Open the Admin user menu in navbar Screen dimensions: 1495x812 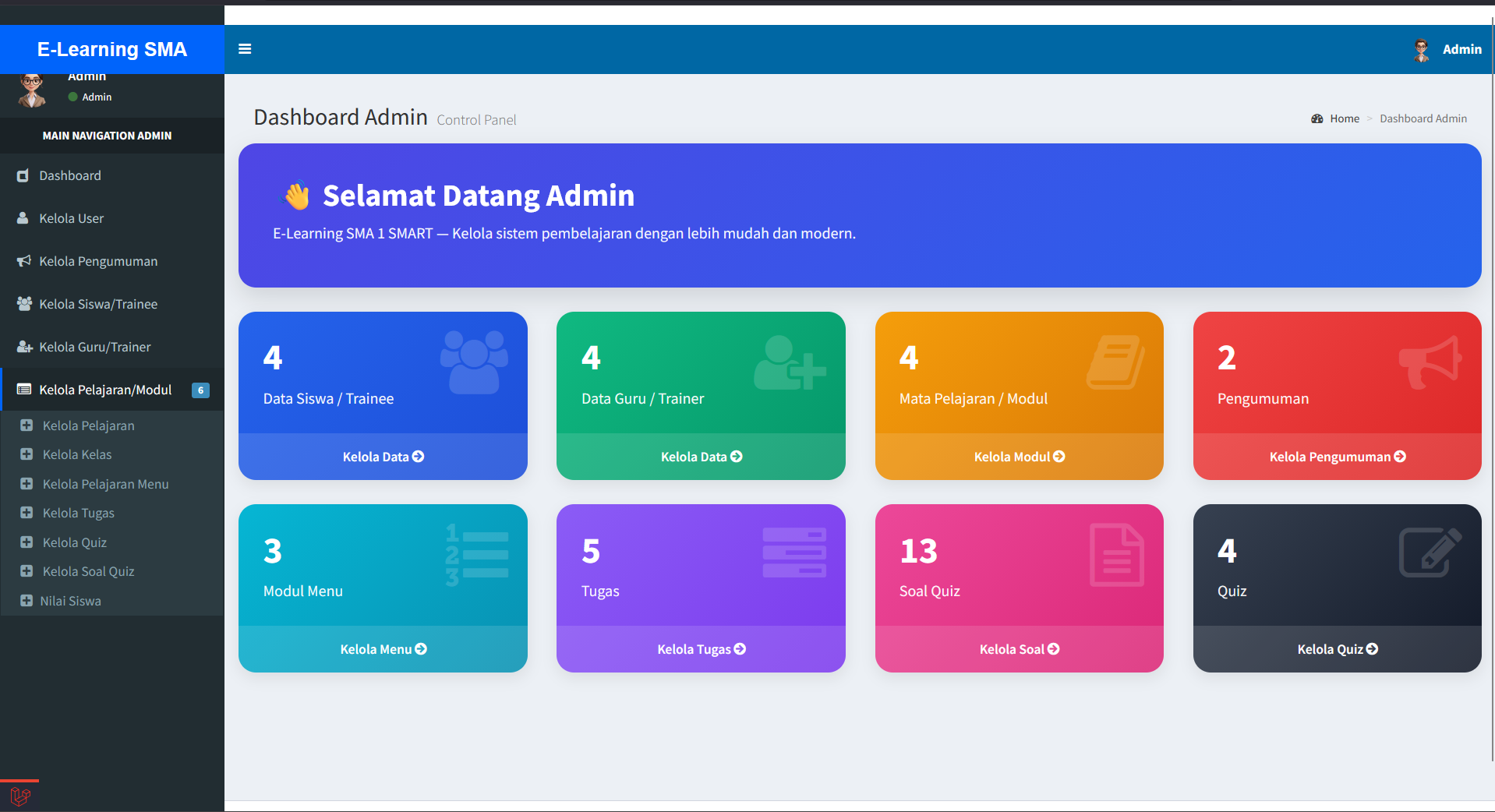[1447, 49]
